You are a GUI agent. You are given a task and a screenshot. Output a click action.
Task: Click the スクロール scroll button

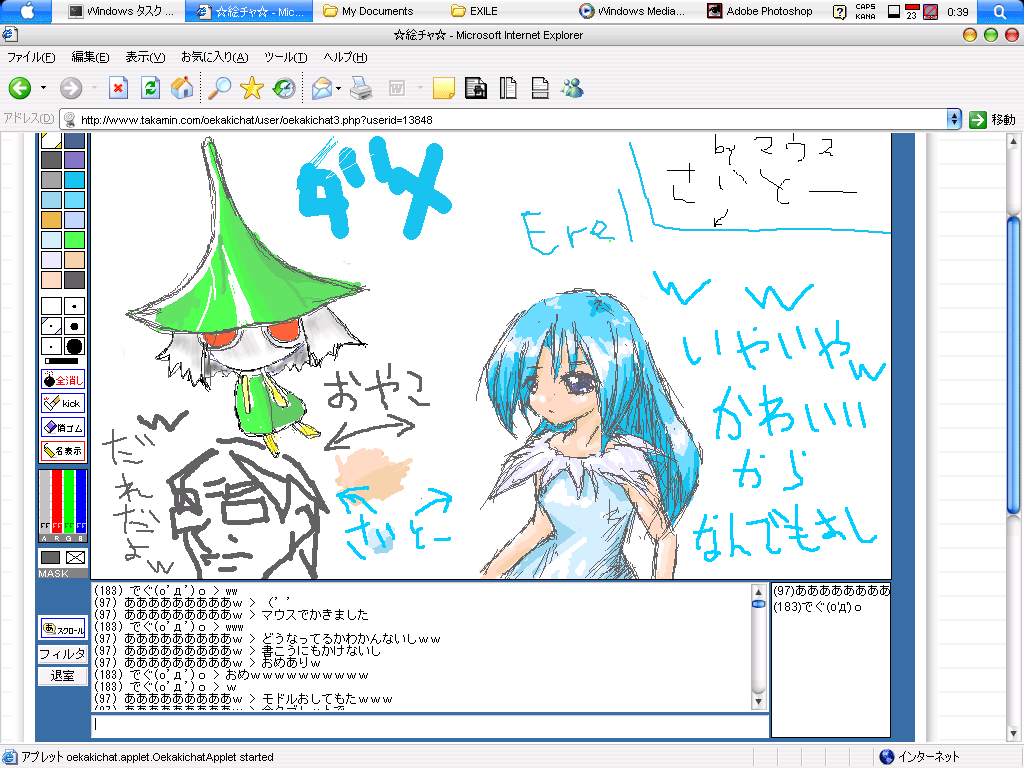(x=63, y=629)
